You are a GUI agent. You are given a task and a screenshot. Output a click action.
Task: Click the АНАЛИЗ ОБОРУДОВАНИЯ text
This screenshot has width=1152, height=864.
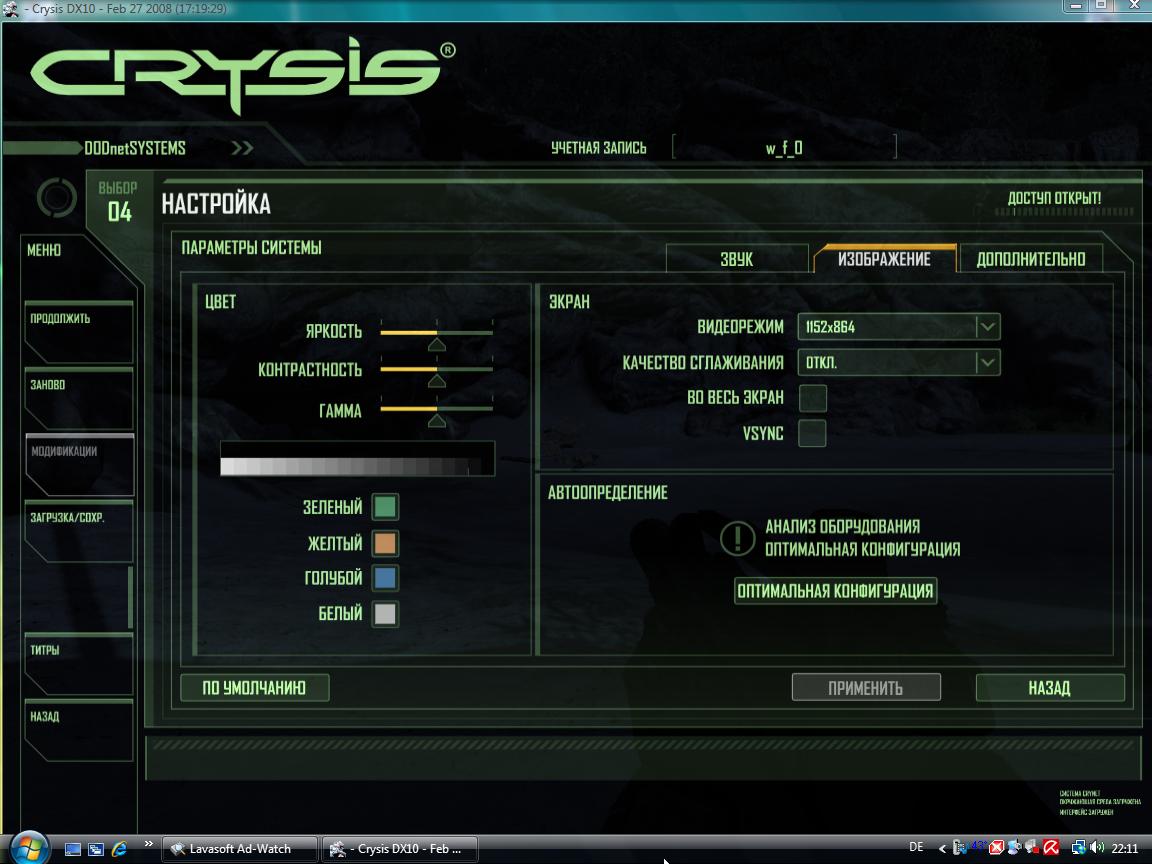(x=842, y=527)
